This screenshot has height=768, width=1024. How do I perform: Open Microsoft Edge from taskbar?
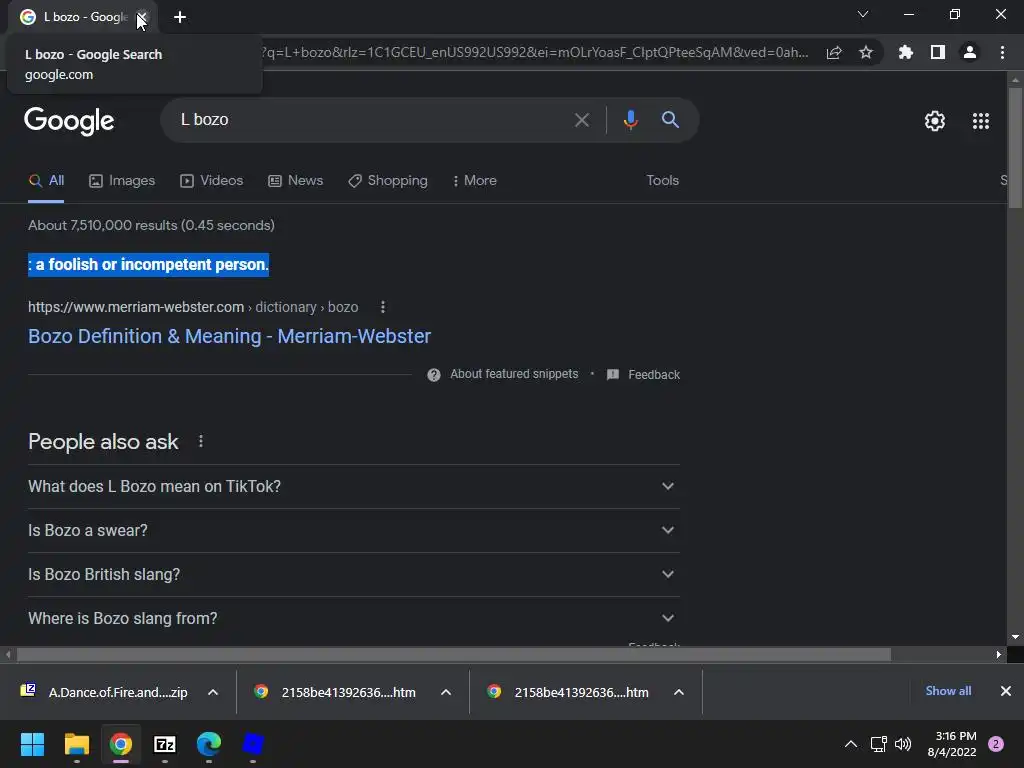(208, 744)
